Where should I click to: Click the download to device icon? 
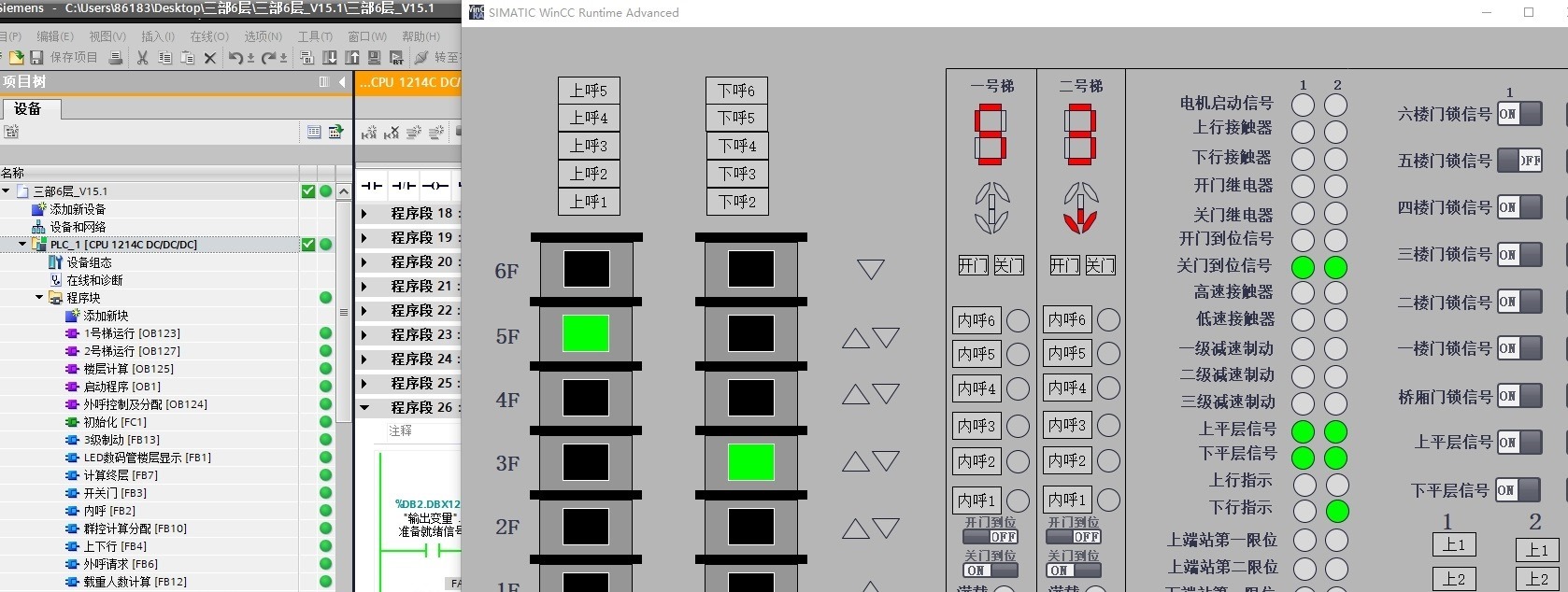coord(330,57)
